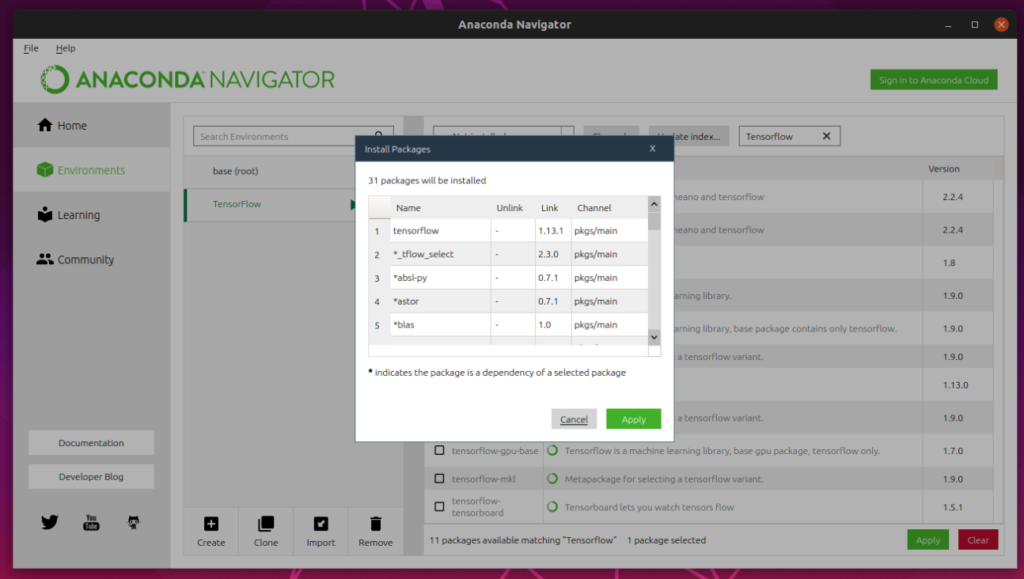Select the *_tflow_select package row

(508, 254)
